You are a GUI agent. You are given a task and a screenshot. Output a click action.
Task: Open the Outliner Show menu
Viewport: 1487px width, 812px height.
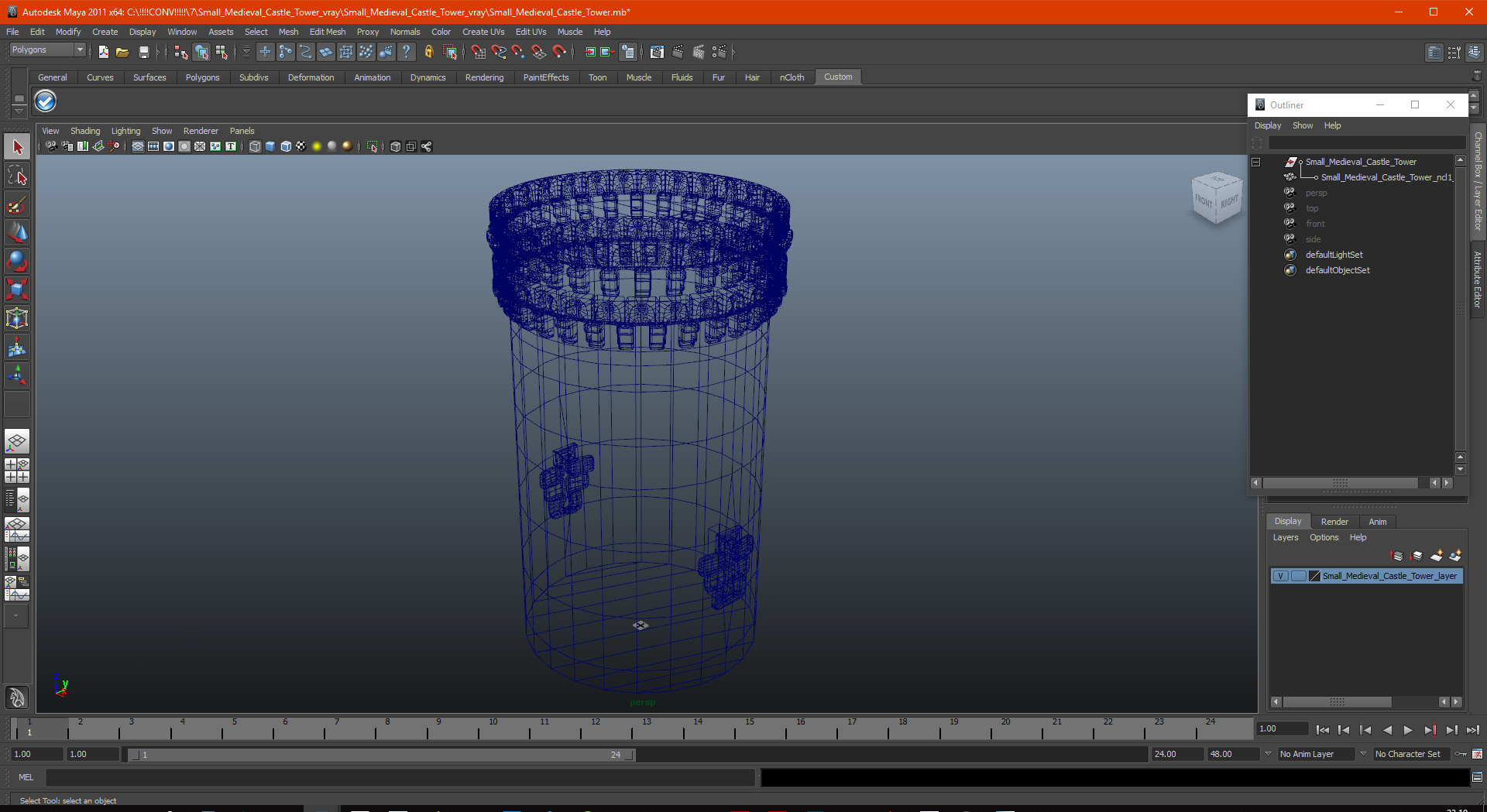tap(1303, 125)
